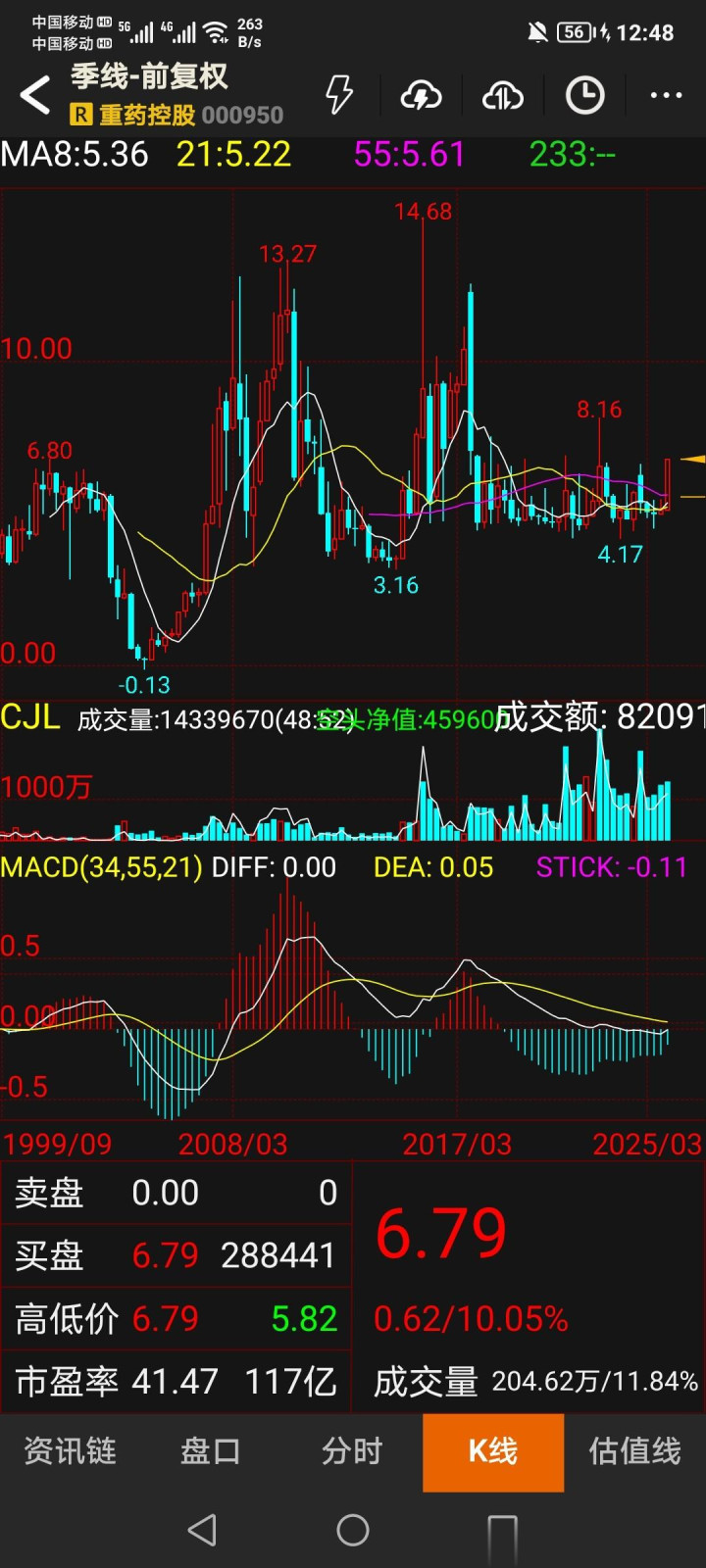The height and width of the screenshot is (1568, 706).
Task: Switch to the 估值线 tab
Action: pyautogui.click(x=634, y=1451)
